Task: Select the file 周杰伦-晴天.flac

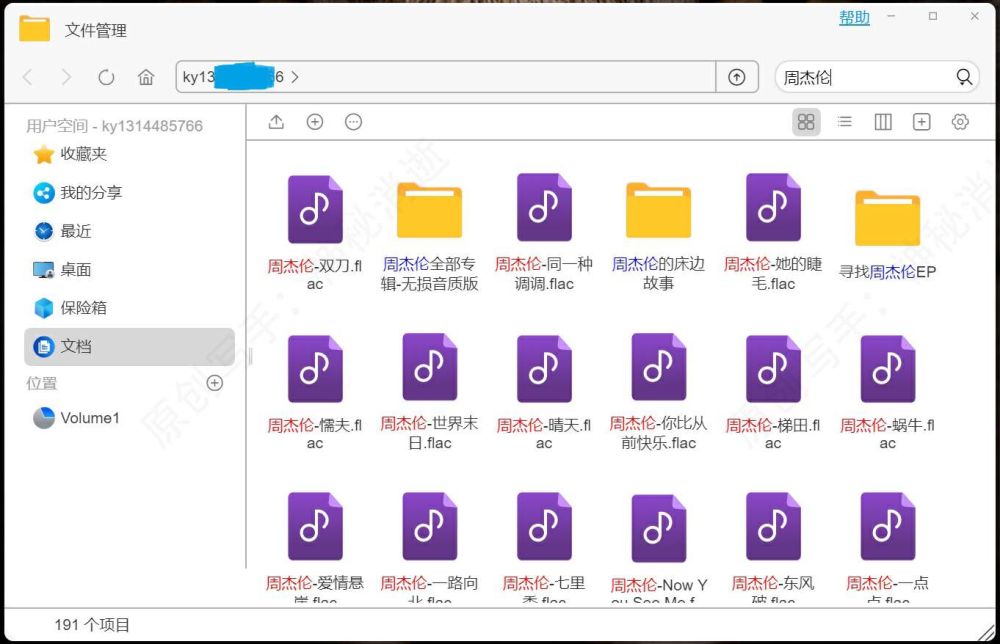Action: 544,392
